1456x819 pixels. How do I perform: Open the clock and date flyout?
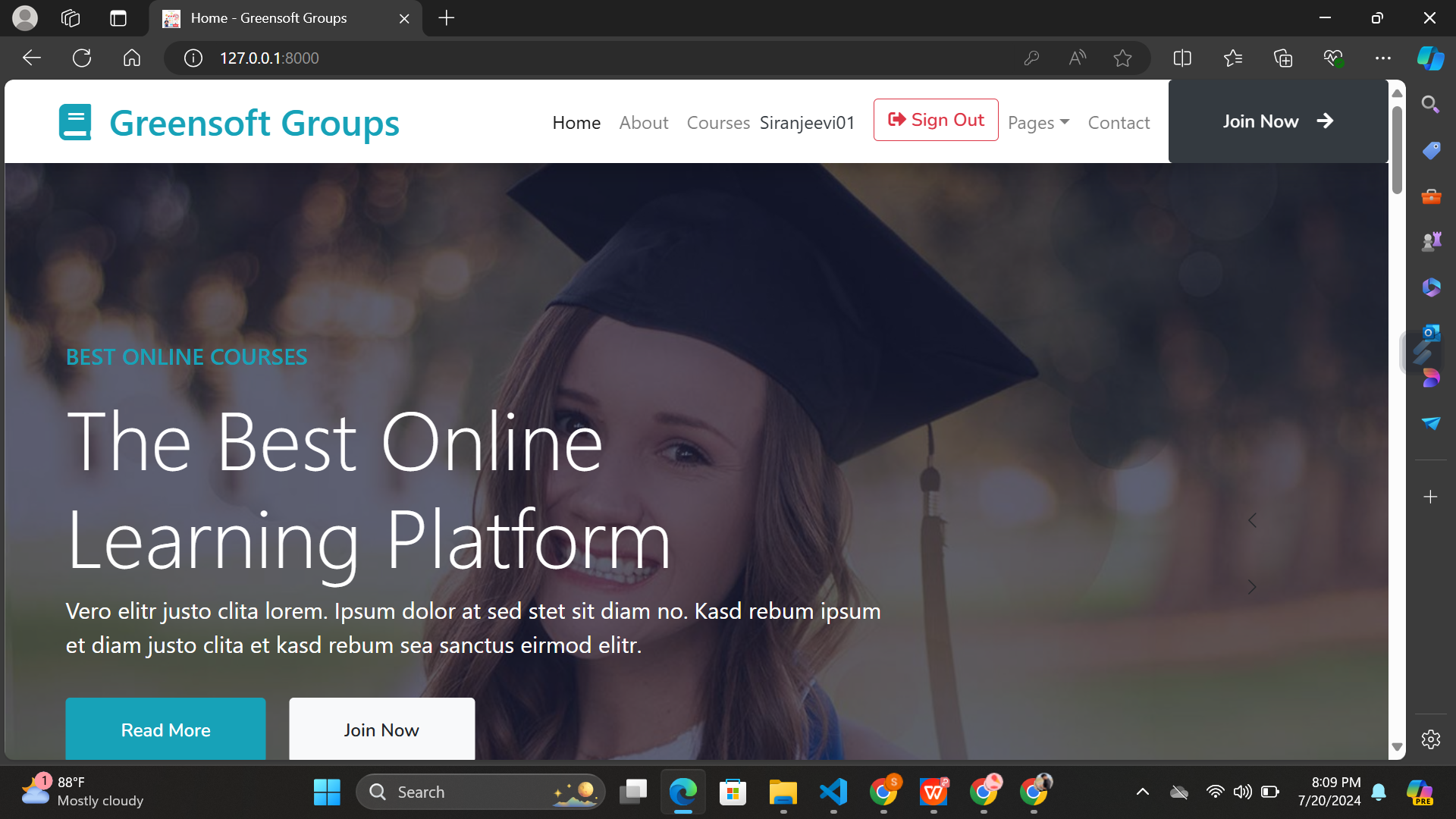point(1329,792)
